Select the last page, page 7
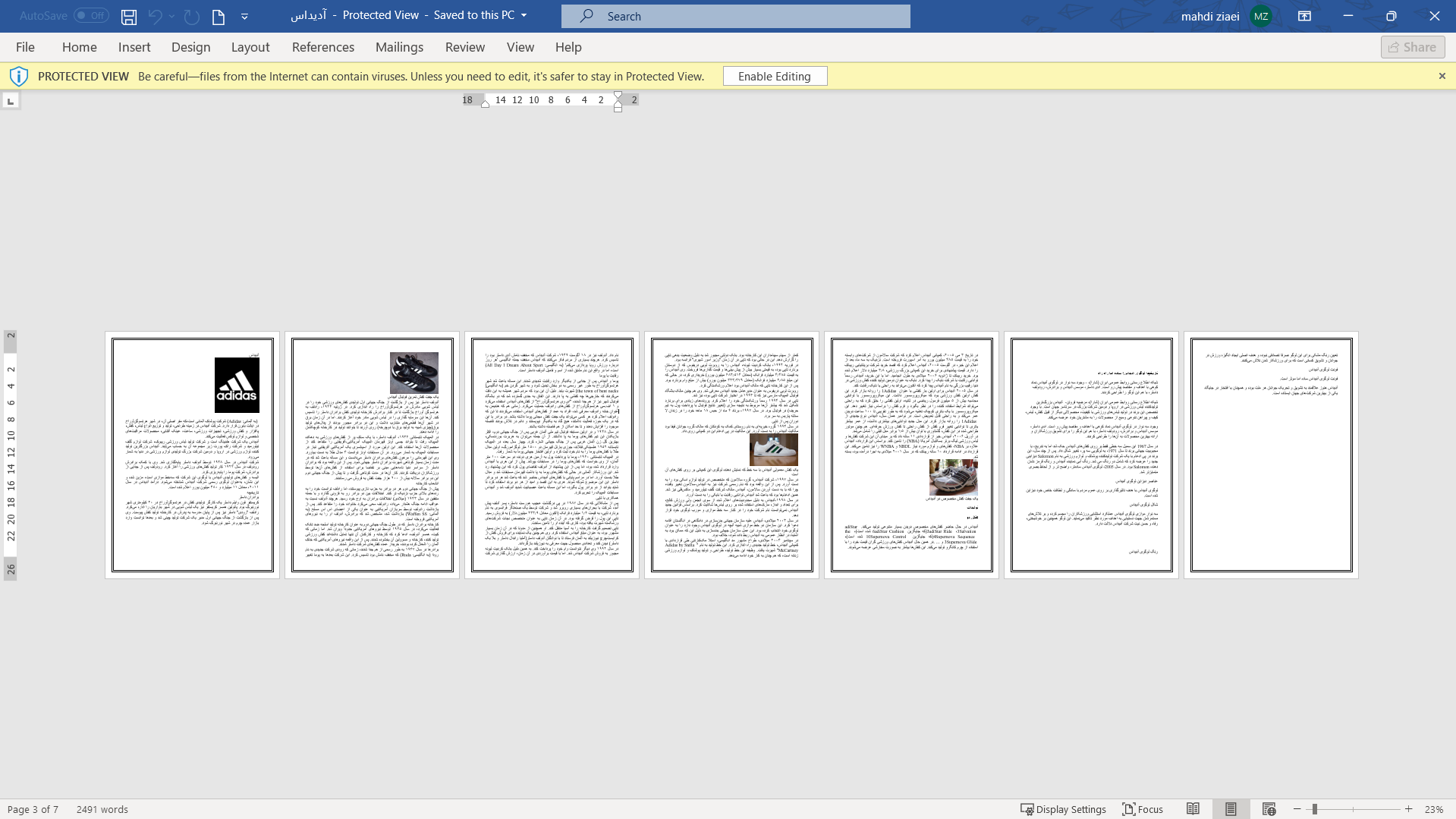The width and height of the screenshot is (1456, 819). [1271, 455]
